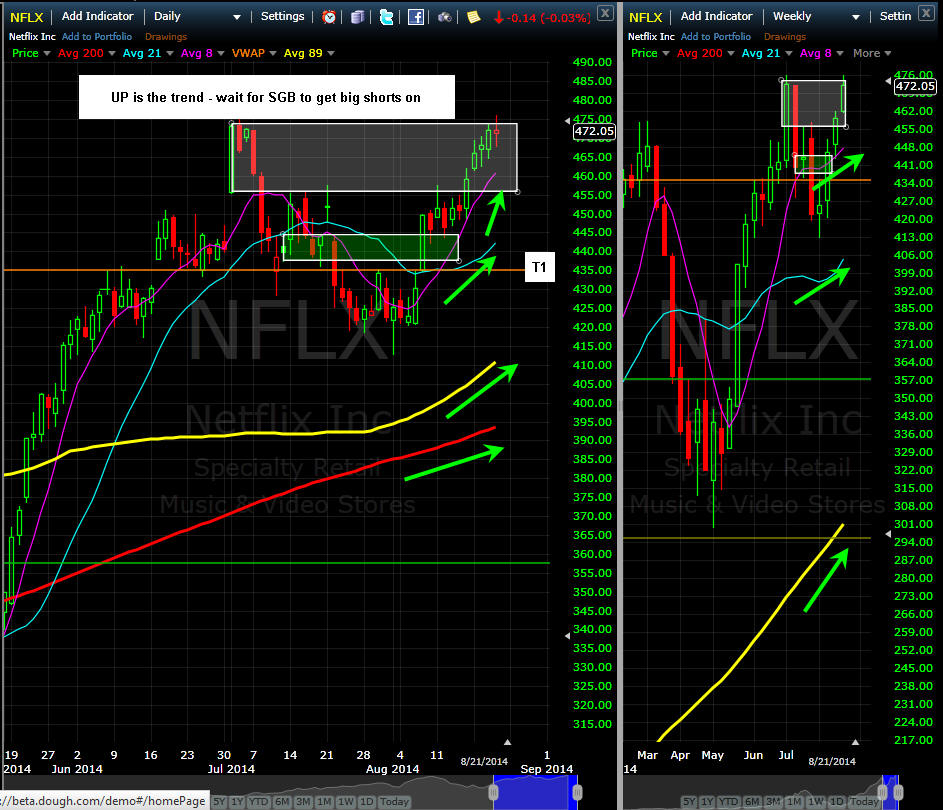
Task: Open the yellow sticky note icon
Action: coord(473,17)
